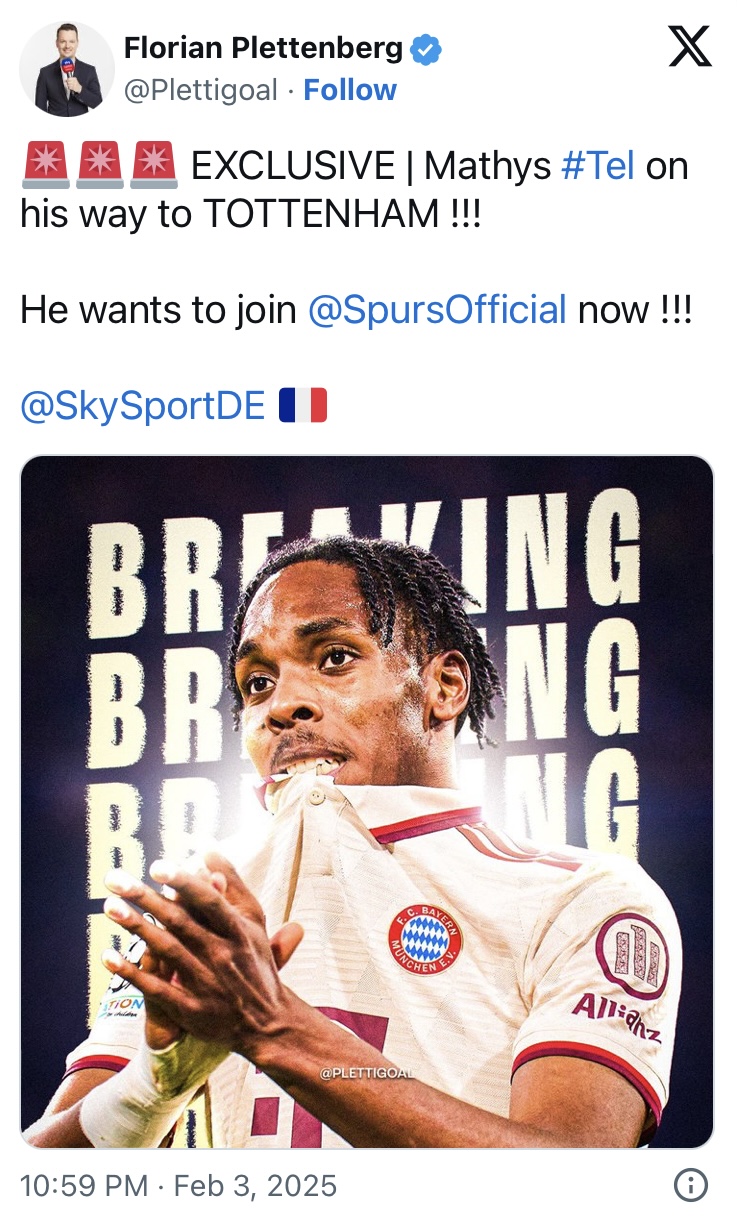Screen dimensions: 737x1216
Task: Visit the @SpursOfficial mention
Action: pyautogui.click(x=437, y=310)
